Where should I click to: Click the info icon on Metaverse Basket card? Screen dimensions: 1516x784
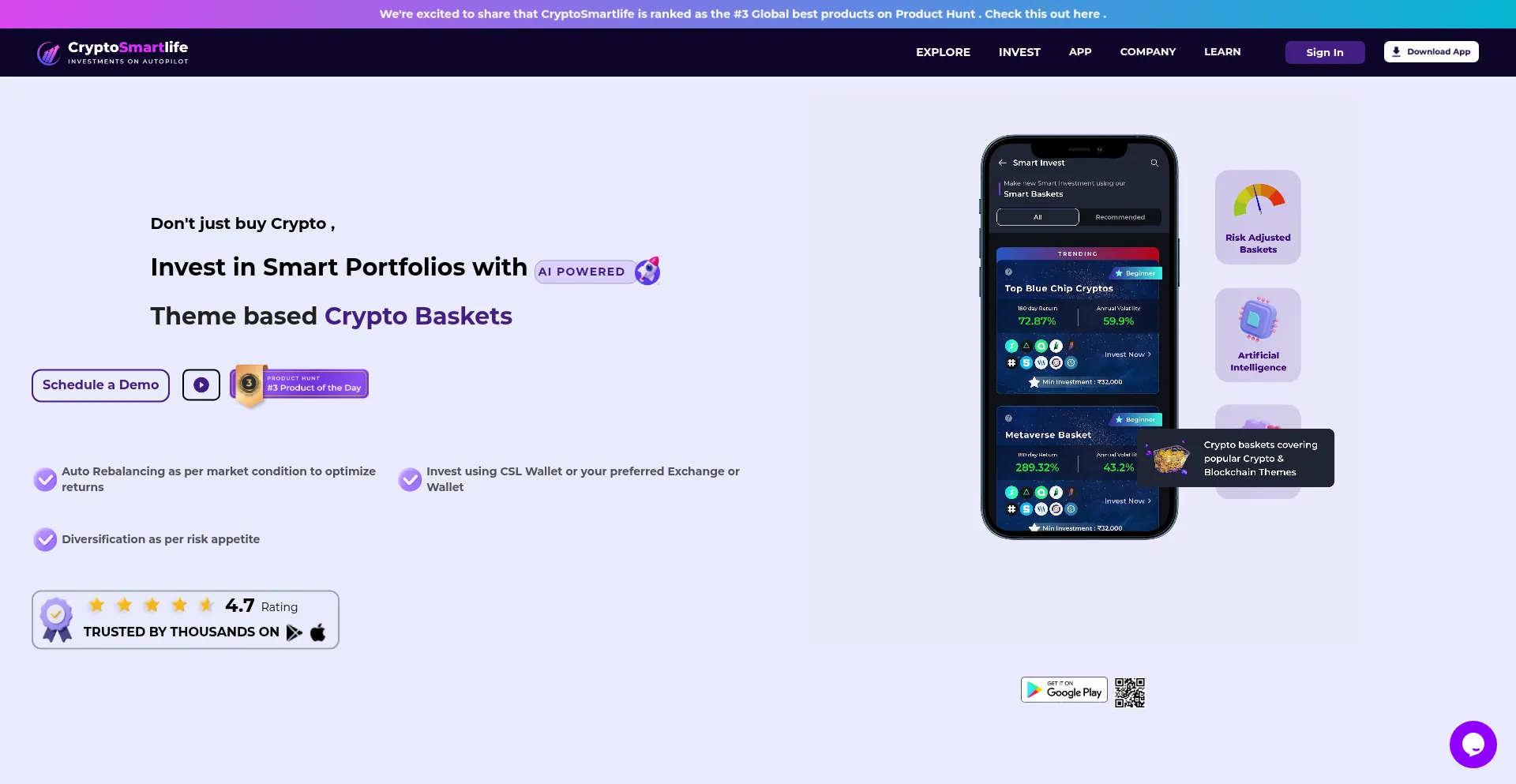[x=1008, y=418]
